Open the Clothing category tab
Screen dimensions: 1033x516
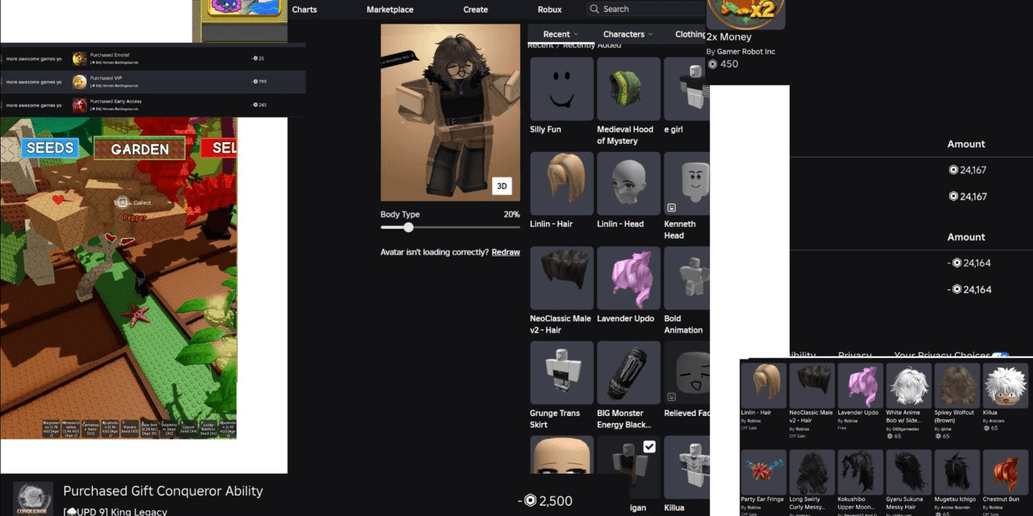tap(690, 34)
